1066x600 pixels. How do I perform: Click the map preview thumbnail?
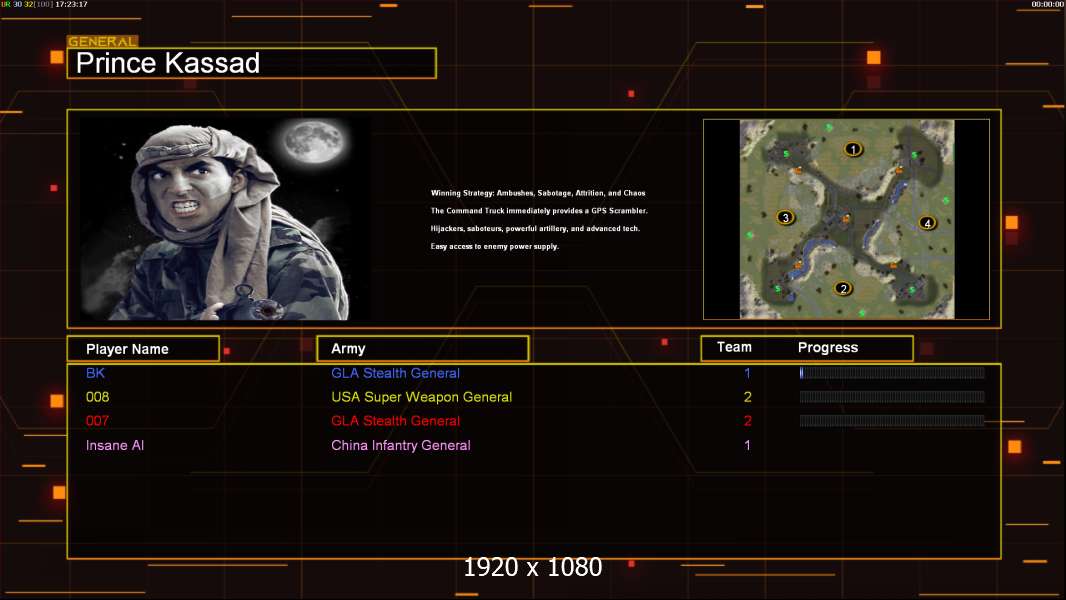click(x=846, y=219)
